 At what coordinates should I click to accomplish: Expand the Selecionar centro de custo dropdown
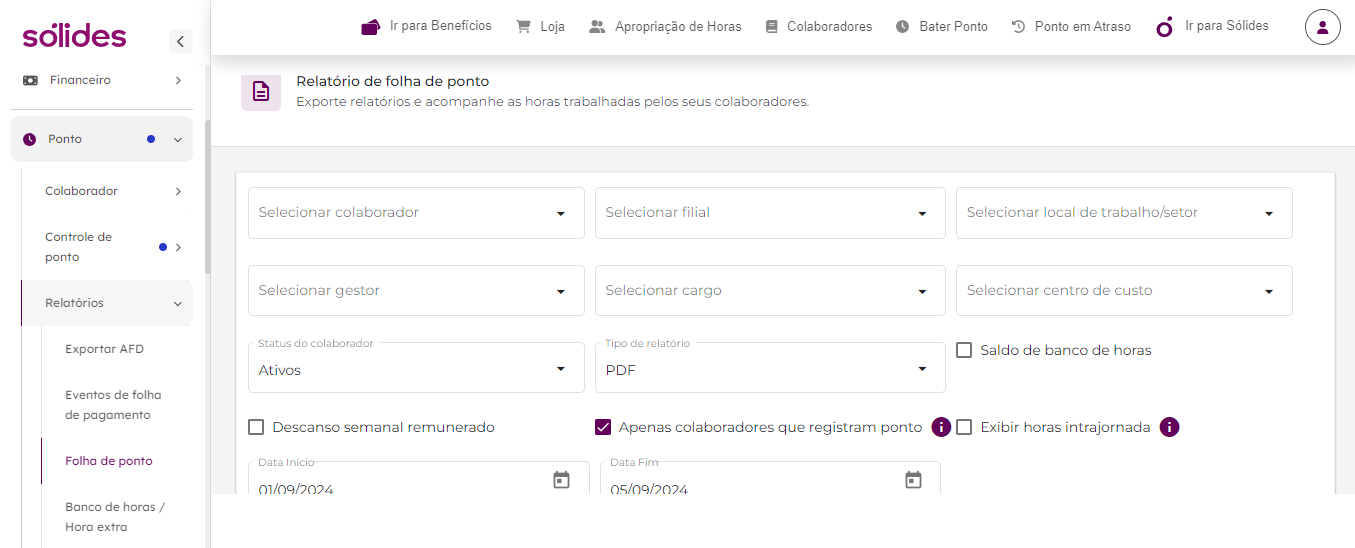coord(1124,291)
